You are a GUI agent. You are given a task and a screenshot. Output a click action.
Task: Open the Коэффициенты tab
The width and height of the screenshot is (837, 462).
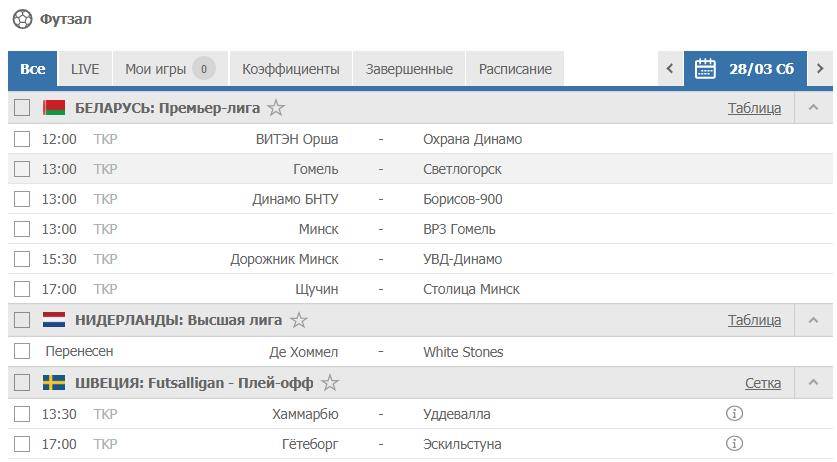291,69
